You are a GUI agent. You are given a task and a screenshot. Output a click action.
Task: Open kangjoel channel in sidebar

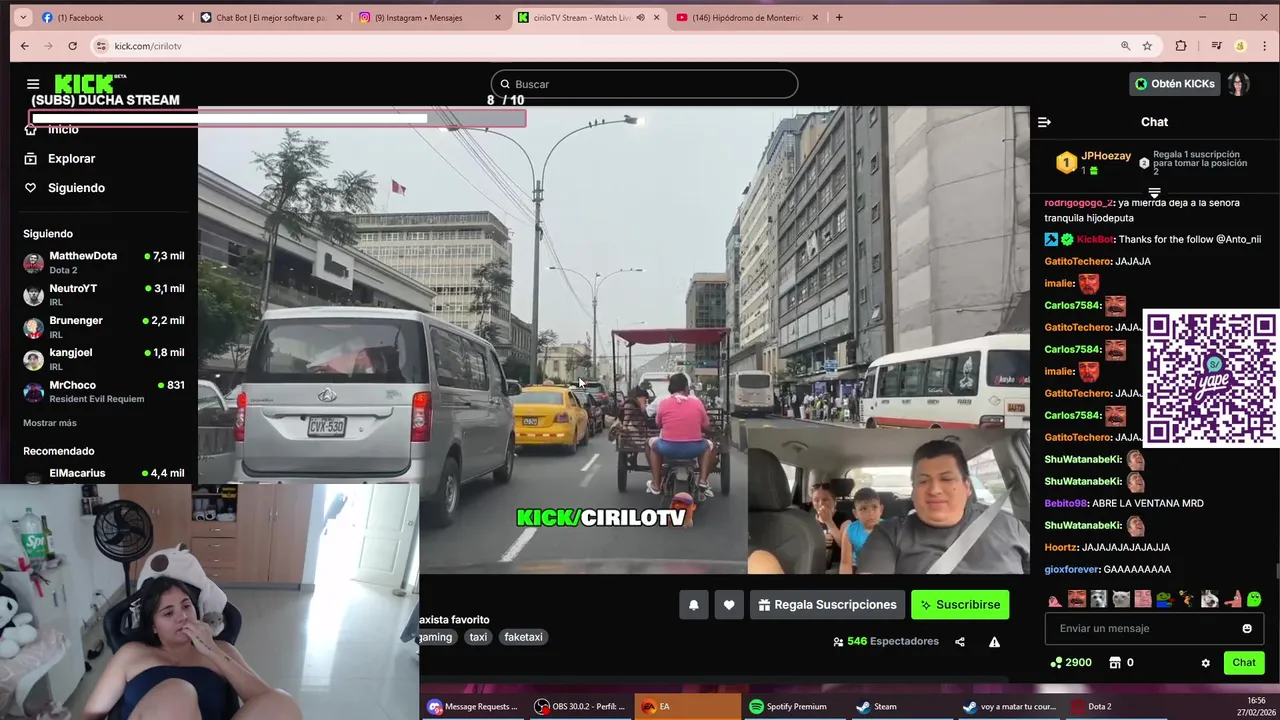point(104,358)
